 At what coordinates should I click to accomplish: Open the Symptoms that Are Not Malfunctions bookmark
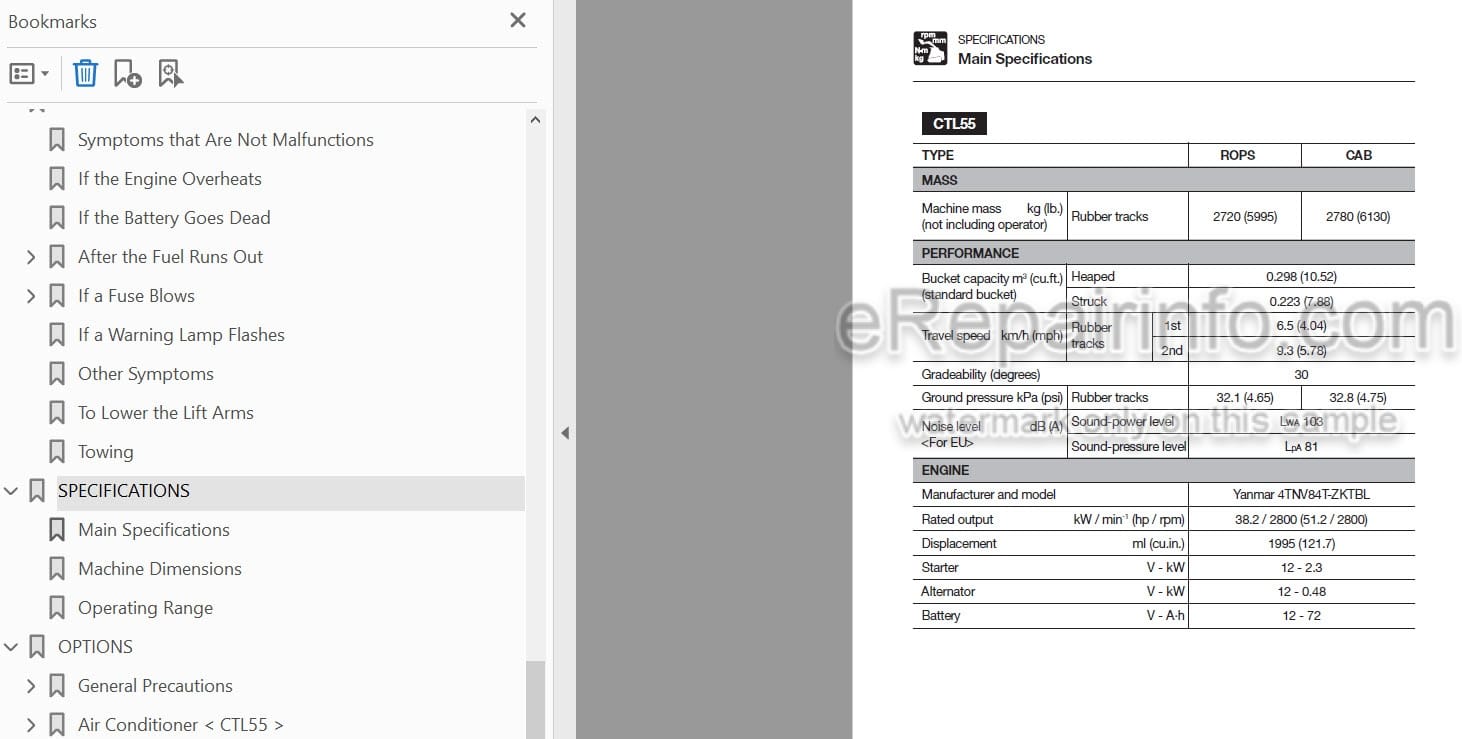click(226, 140)
